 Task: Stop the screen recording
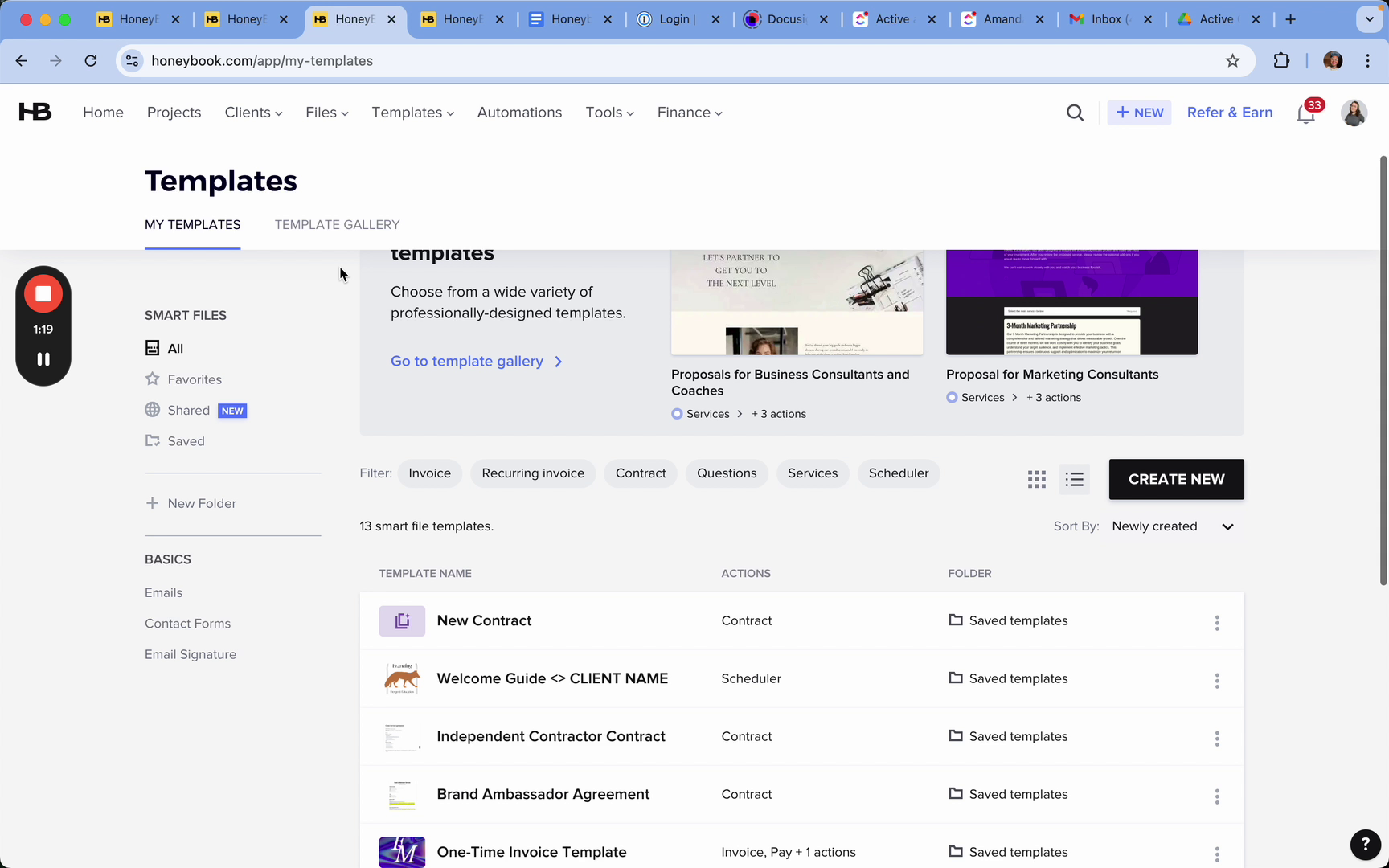click(43, 294)
